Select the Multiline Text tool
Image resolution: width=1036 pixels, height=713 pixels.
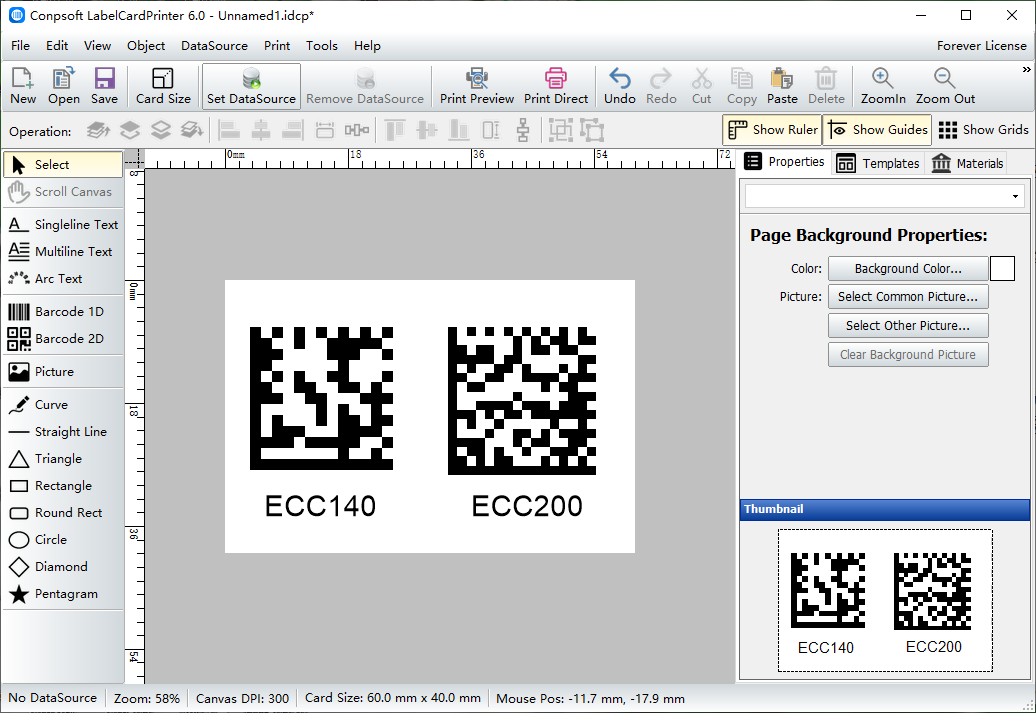click(63, 252)
